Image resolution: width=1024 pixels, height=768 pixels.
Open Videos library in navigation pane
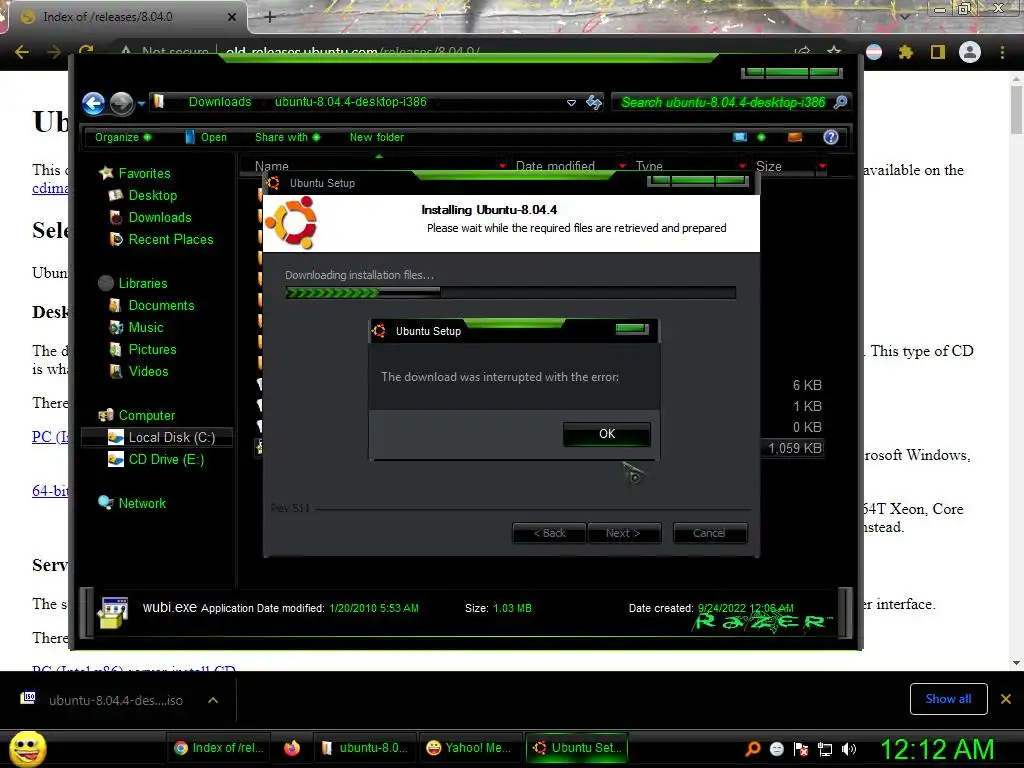tap(148, 372)
